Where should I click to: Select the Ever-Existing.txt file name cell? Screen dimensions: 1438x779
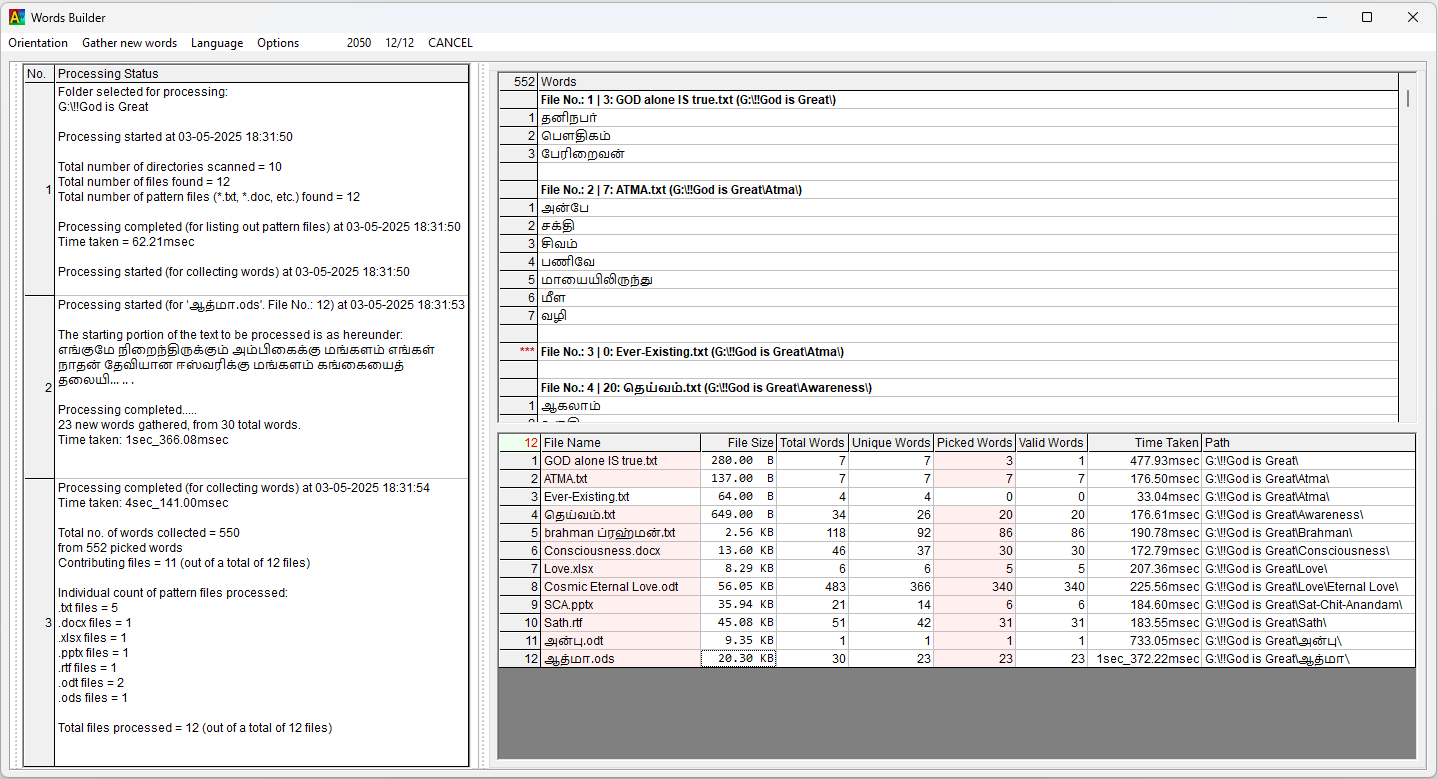(620, 497)
